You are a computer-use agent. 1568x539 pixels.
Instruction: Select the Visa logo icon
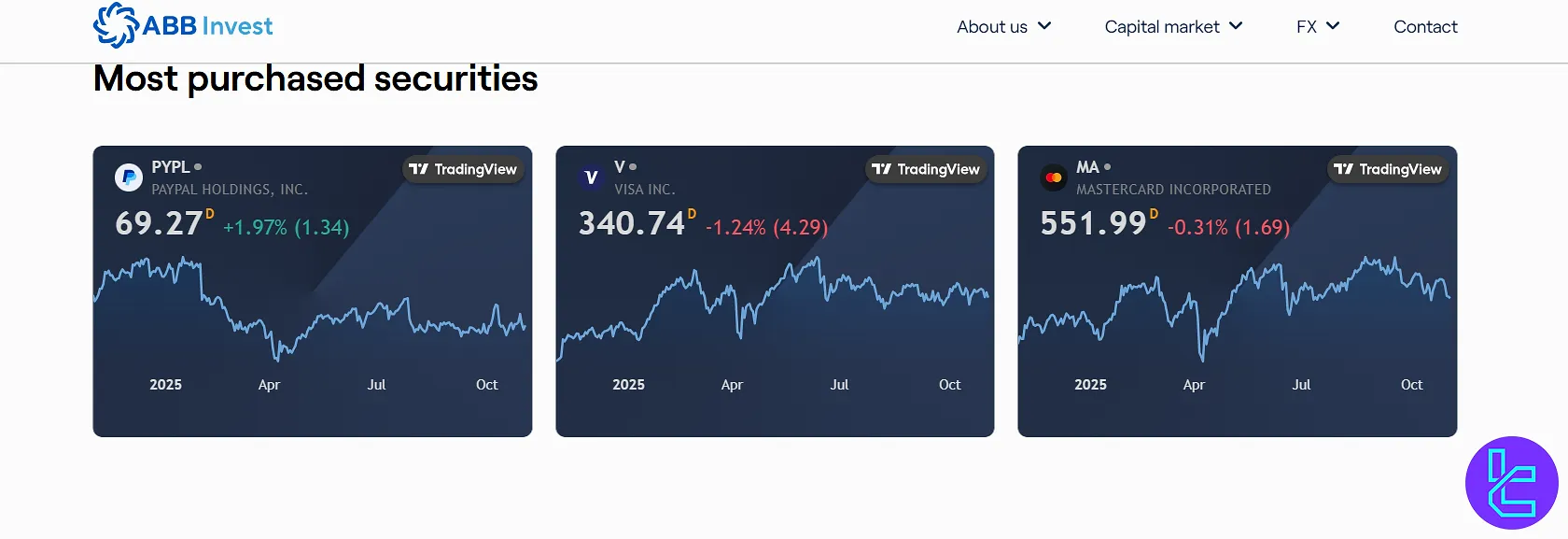click(x=591, y=177)
